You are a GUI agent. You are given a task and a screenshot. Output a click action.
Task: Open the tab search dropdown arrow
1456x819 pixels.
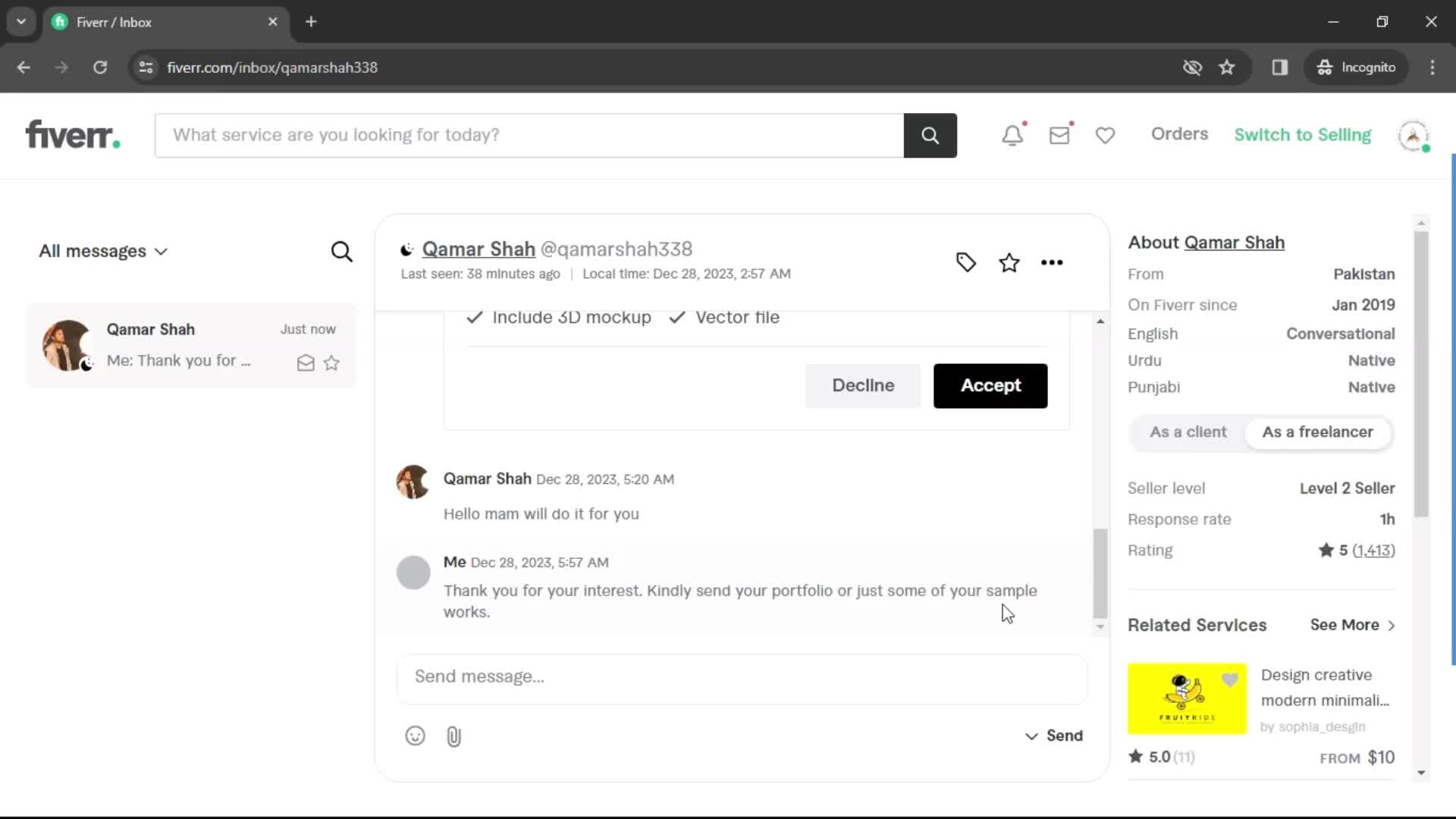click(21, 22)
